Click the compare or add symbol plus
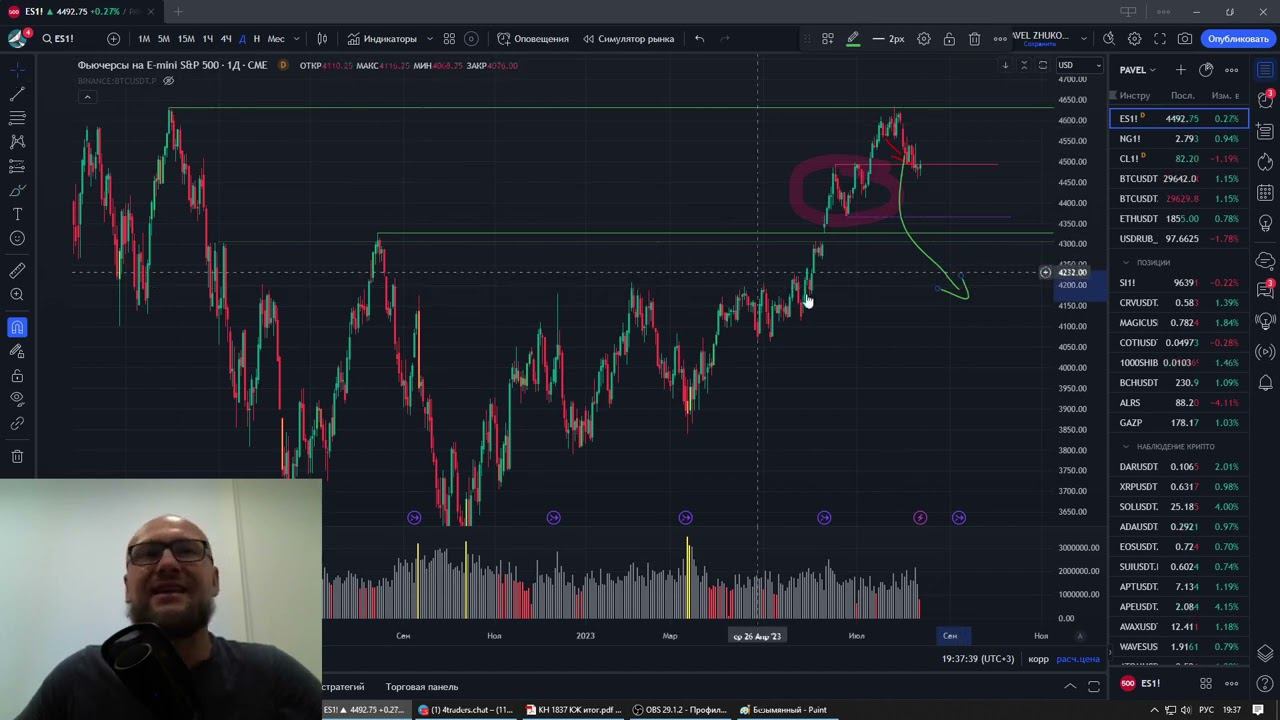The height and width of the screenshot is (720, 1280). (x=113, y=39)
